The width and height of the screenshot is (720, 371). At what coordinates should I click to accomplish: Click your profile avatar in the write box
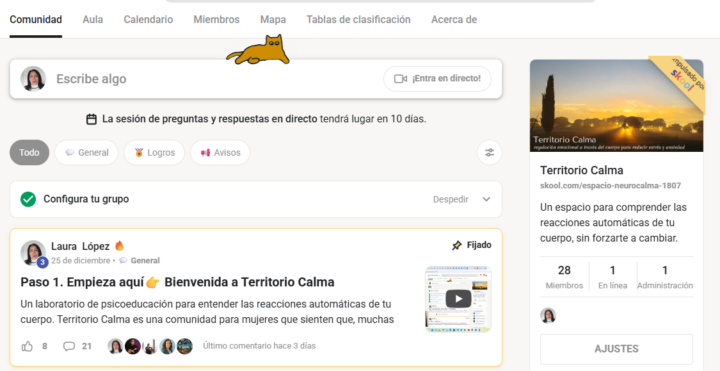click(x=33, y=79)
